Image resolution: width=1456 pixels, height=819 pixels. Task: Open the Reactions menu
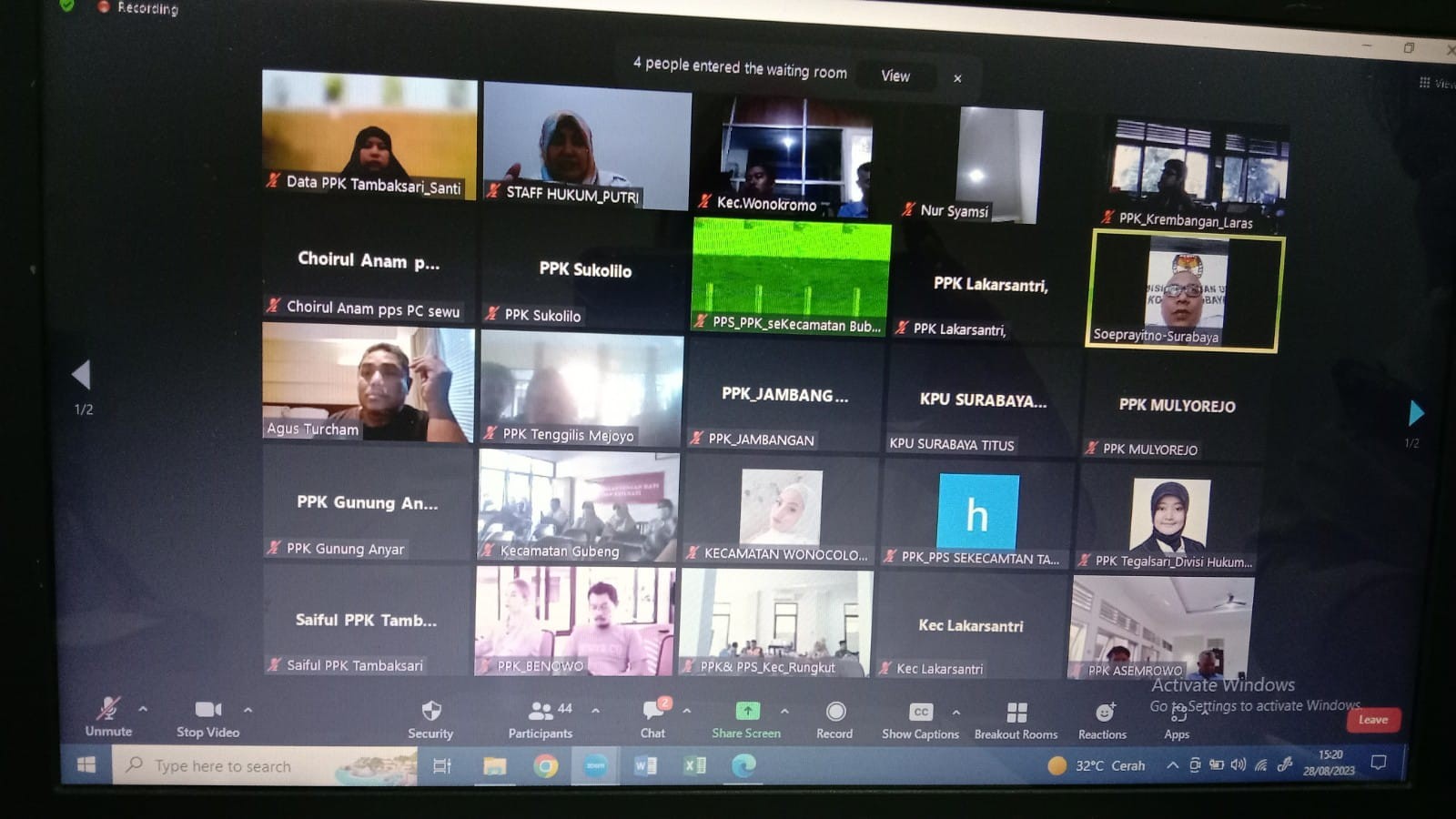coord(1104,713)
